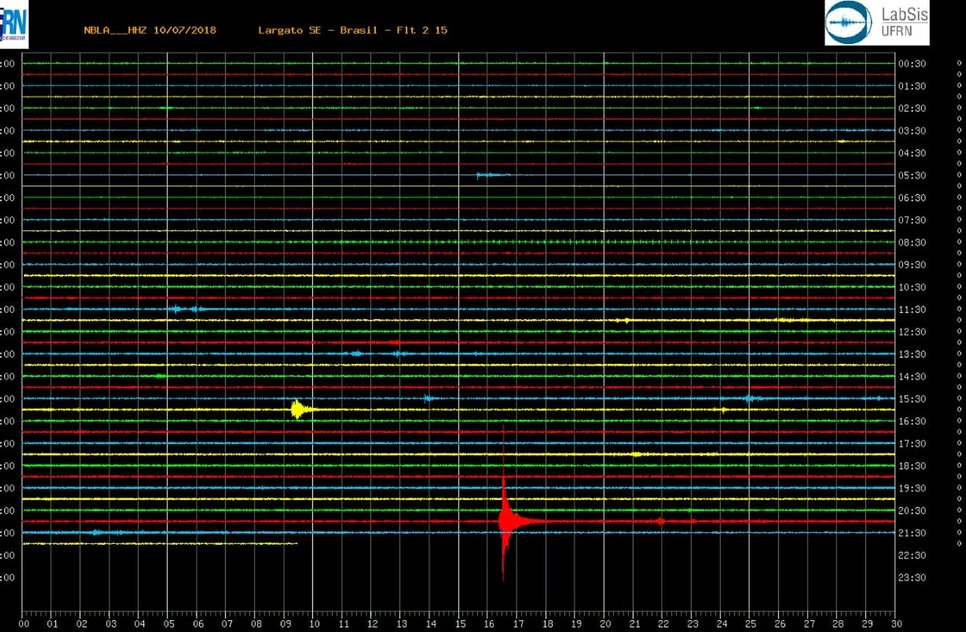Select the 13:30 time label

tap(912, 354)
